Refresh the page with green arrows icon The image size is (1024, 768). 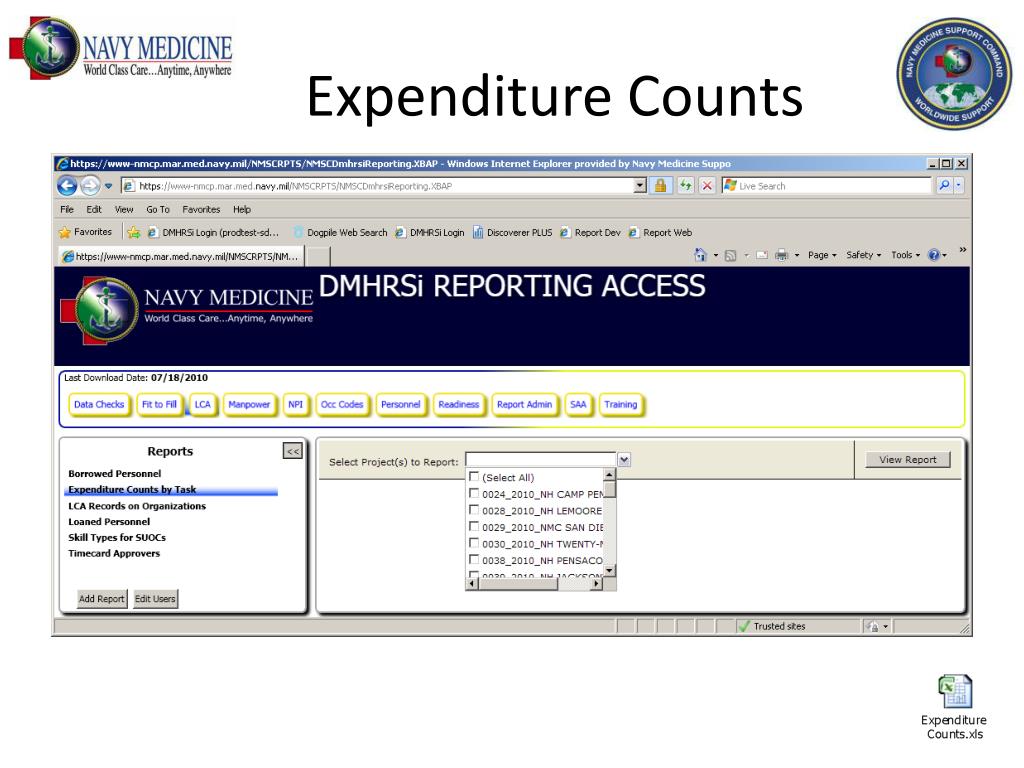[x=685, y=186]
